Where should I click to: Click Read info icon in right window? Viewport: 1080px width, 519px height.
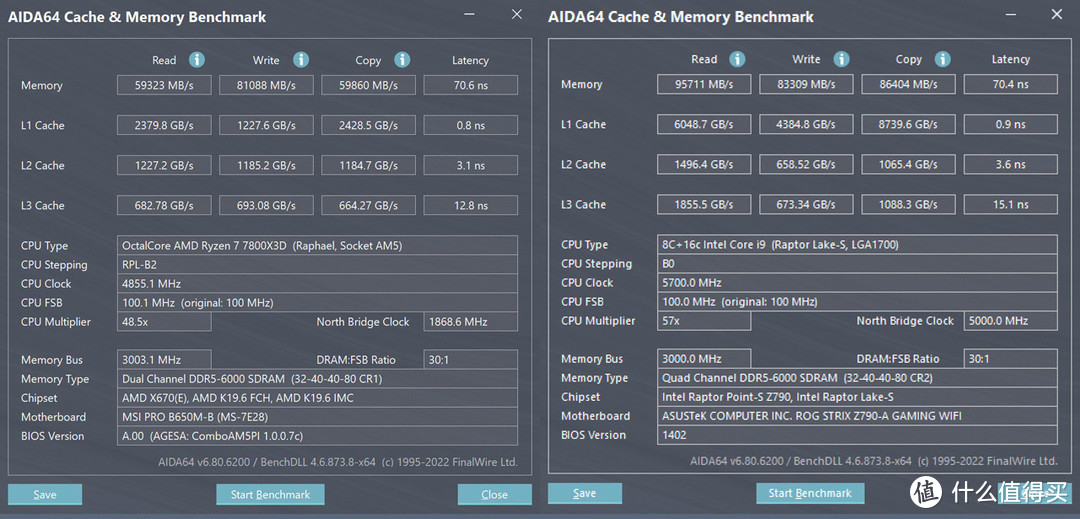pyautogui.click(x=737, y=59)
